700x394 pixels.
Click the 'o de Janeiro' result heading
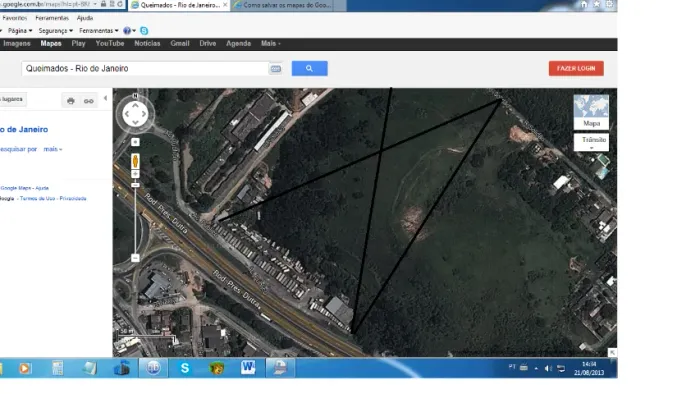(24, 129)
